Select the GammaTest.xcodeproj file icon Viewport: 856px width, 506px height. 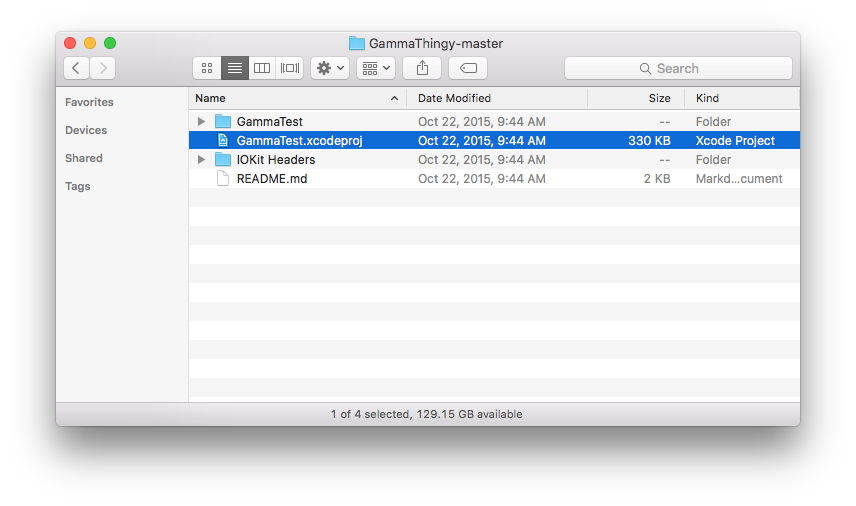click(x=223, y=140)
